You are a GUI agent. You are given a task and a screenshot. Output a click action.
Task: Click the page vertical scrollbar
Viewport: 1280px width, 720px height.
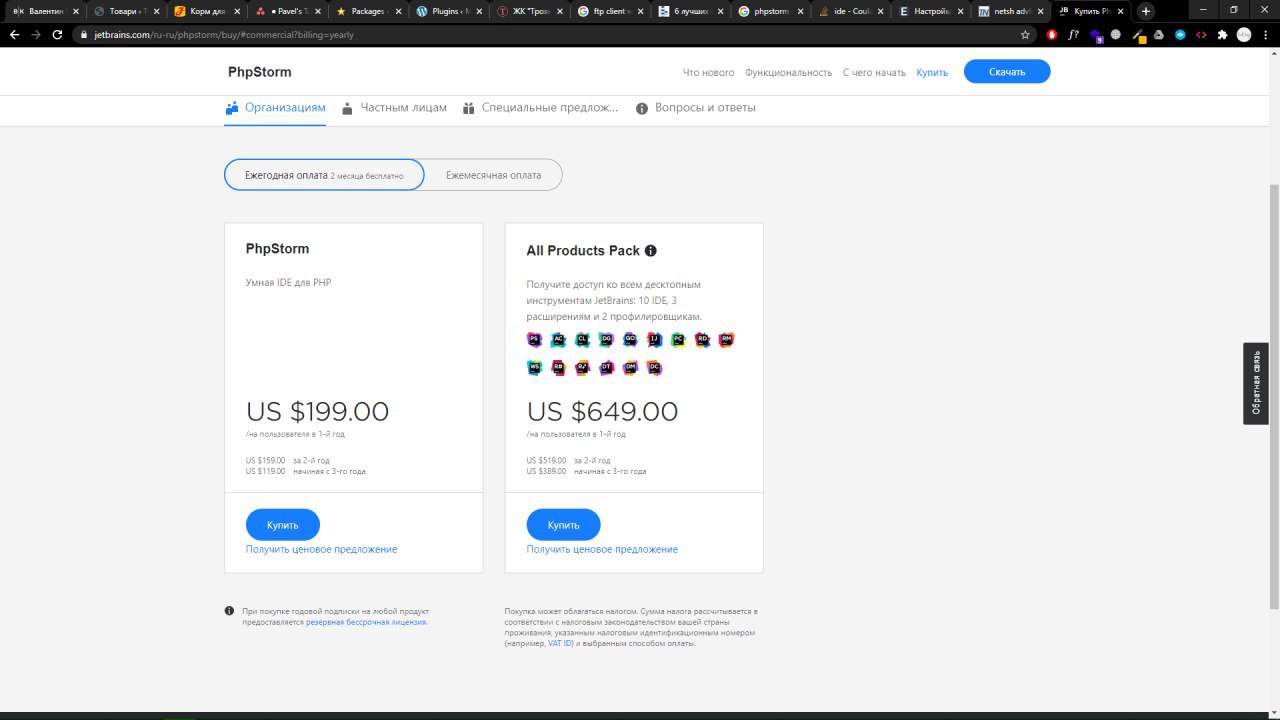(x=1274, y=395)
